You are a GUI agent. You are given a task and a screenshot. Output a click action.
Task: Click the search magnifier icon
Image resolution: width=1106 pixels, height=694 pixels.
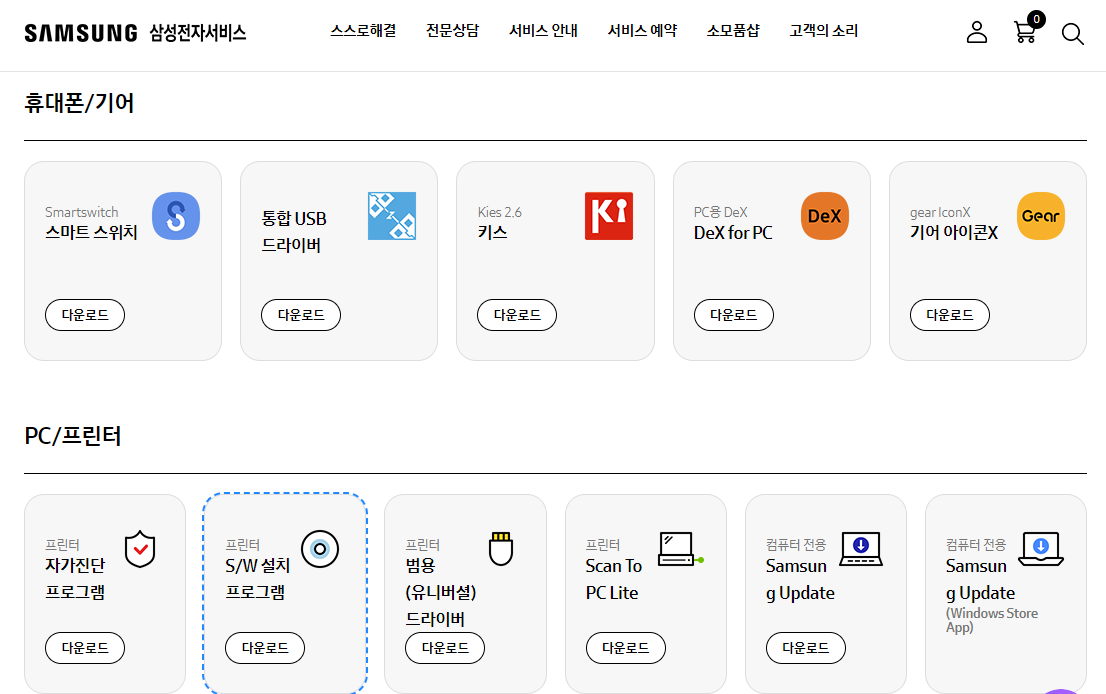pyautogui.click(x=1073, y=34)
